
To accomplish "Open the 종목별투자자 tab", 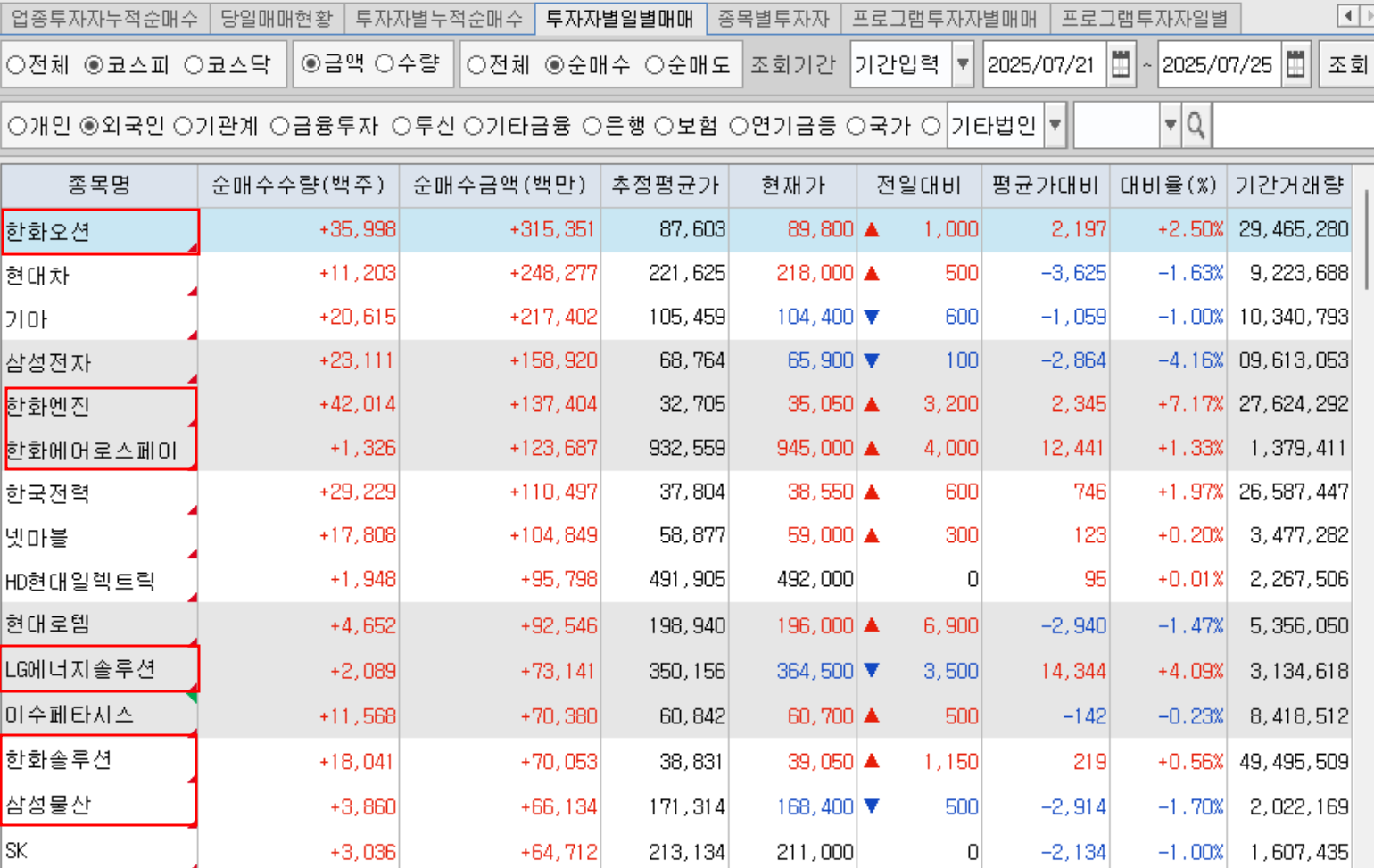I will pyautogui.click(x=773, y=18).
